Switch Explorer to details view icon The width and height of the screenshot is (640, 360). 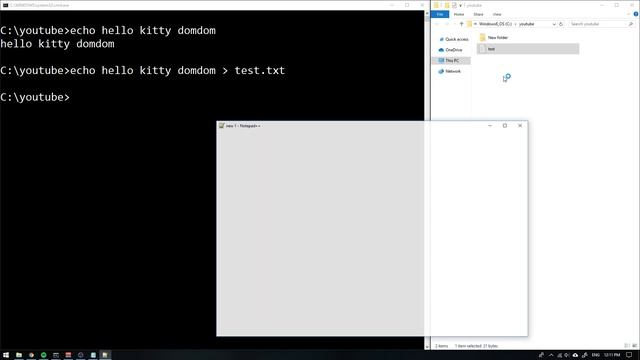tap(627, 346)
